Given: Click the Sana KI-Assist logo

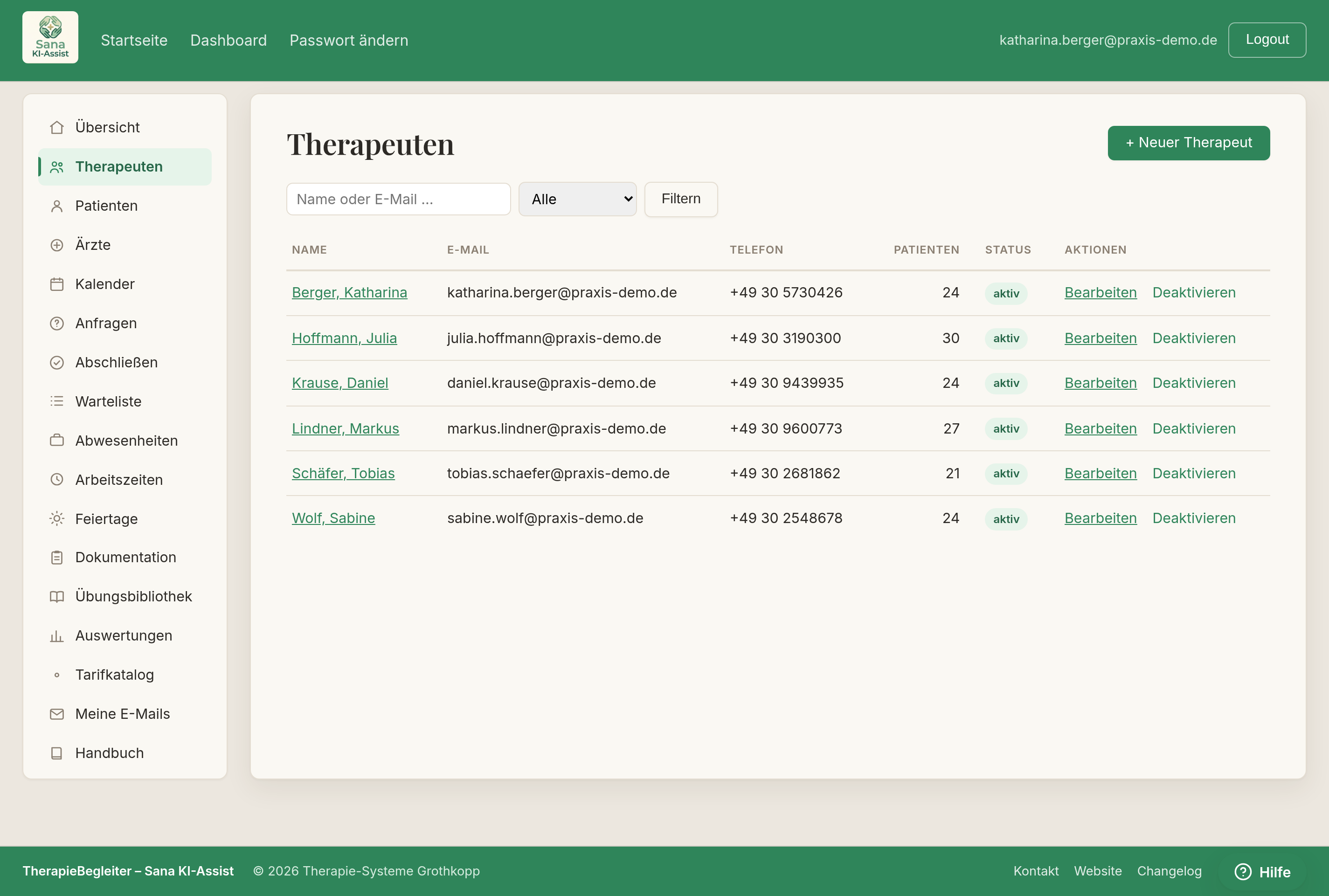Looking at the screenshot, I should tap(50, 38).
